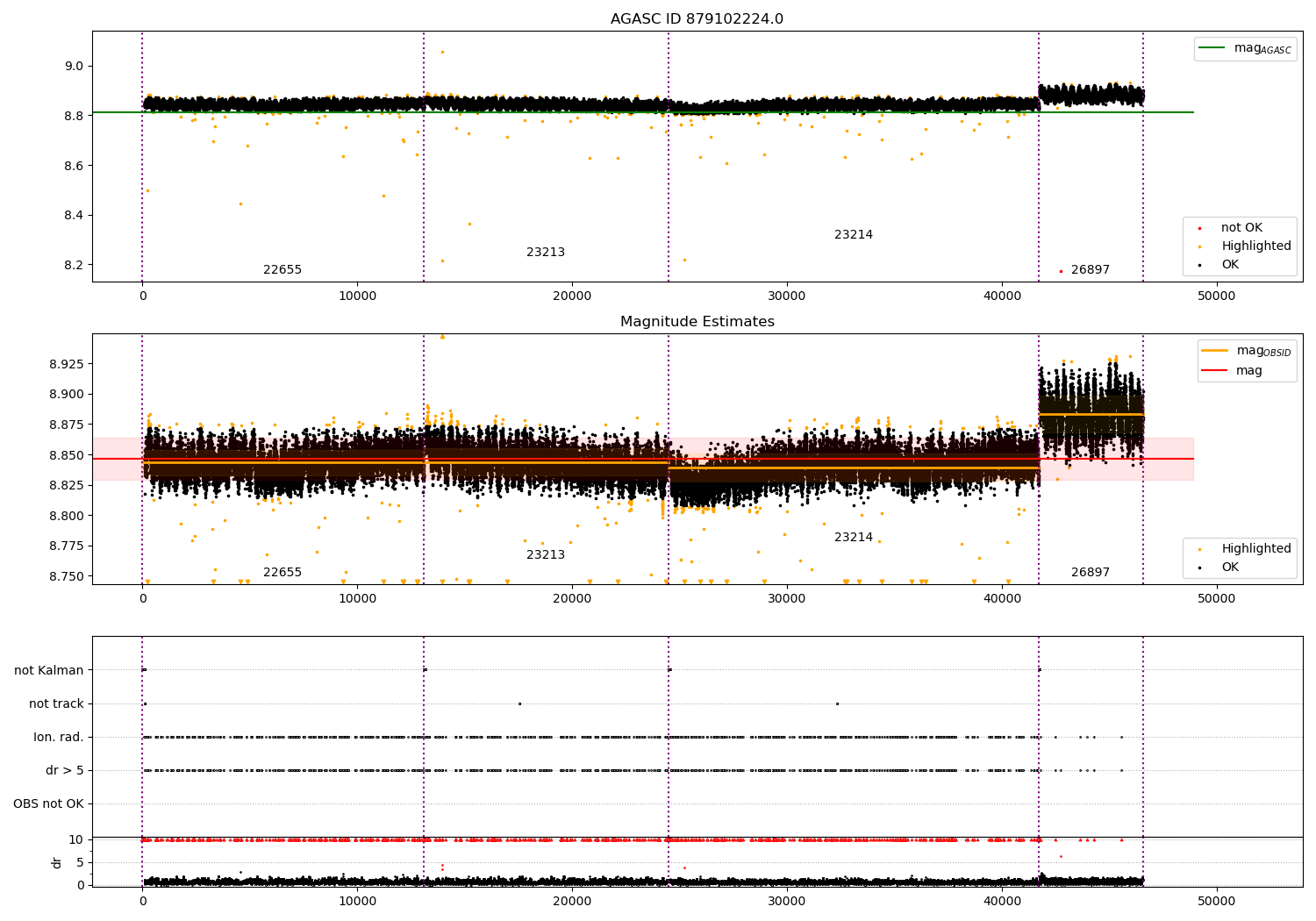The height and width of the screenshot is (921, 1316).
Task: Click the 'not OK' legend entry in top plot
Action: click(x=1230, y=228)
